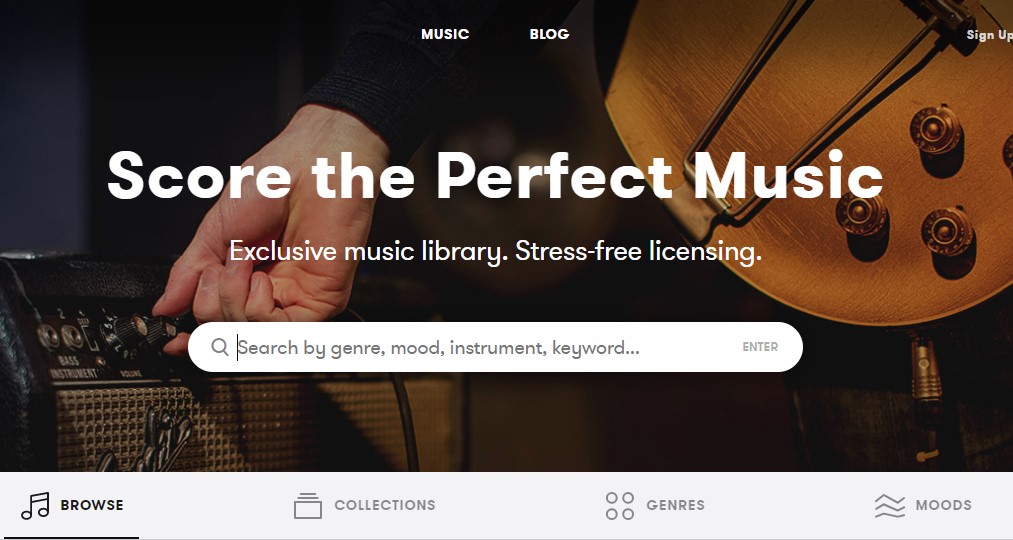Click the magnifying glass search icon

click(x=220, y=347)
